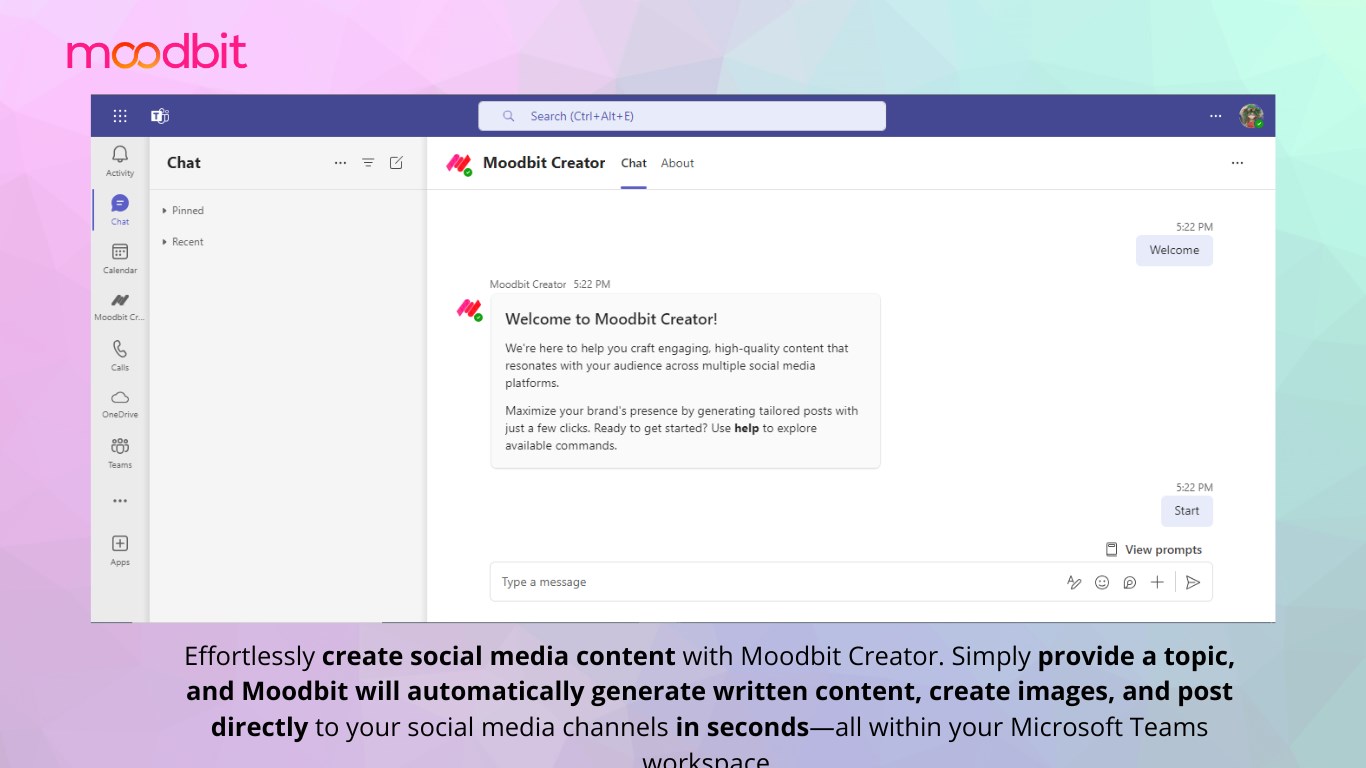The image size is (1366, 768).
Task: Click the Microsoft Teams logo icon
Action: (x=160, y=116)
